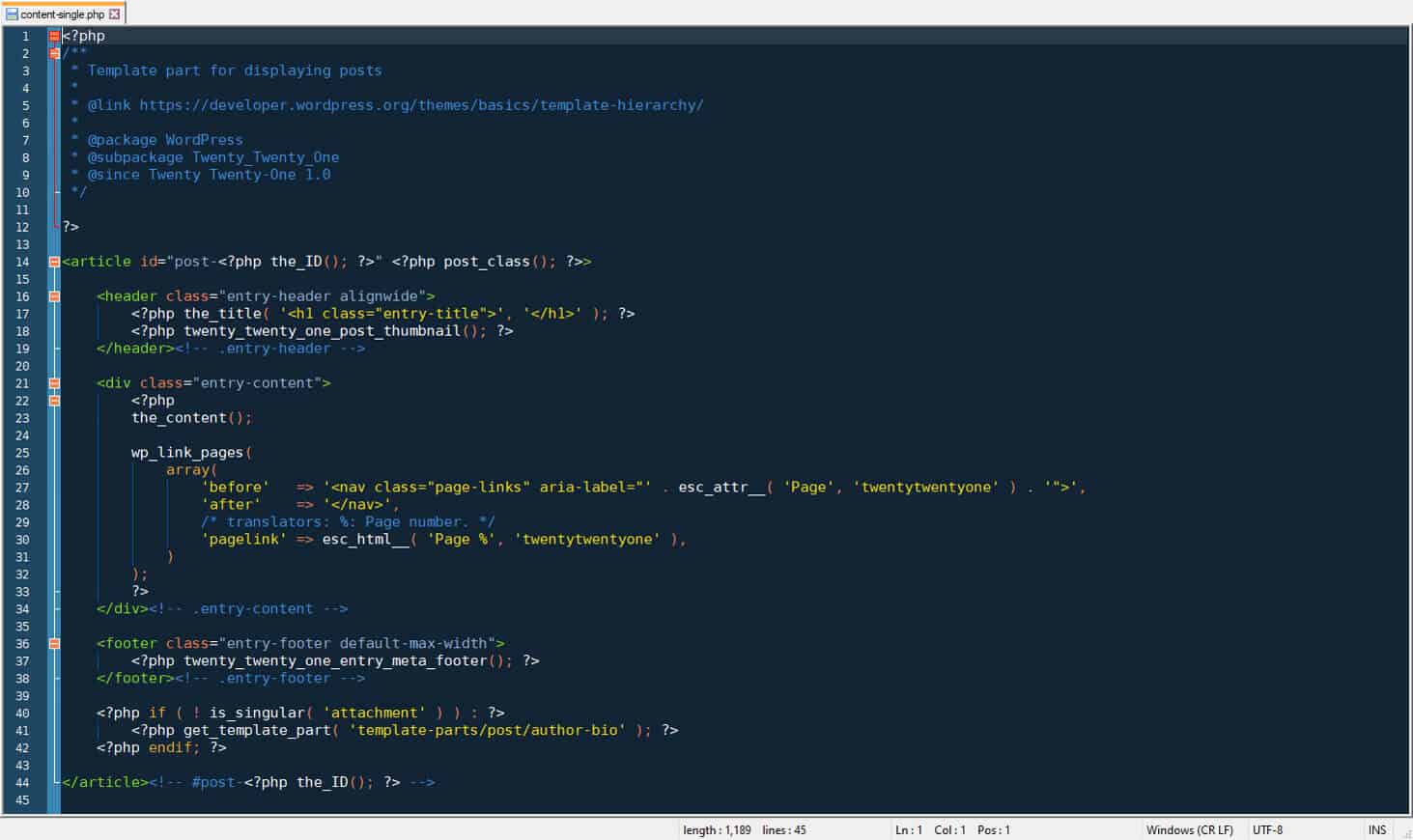Image resolution: width=1413 pixels, height=840 pixels.
Task: Place cursor on the_content(); line
Action: (x=191, y=418)
